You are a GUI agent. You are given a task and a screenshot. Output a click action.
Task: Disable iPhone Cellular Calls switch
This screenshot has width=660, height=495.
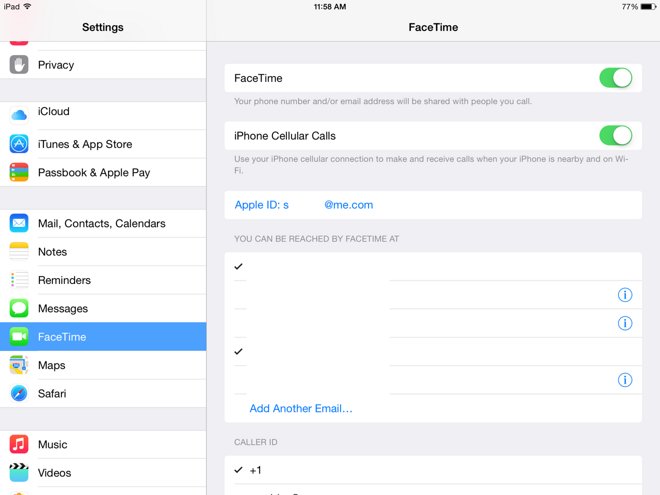(616, 136)
